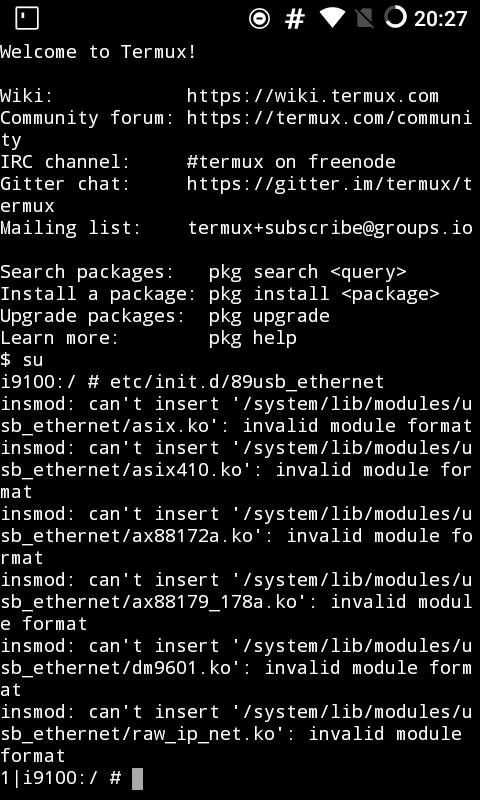Tap the do-not-disturb circle status icon

259,19
